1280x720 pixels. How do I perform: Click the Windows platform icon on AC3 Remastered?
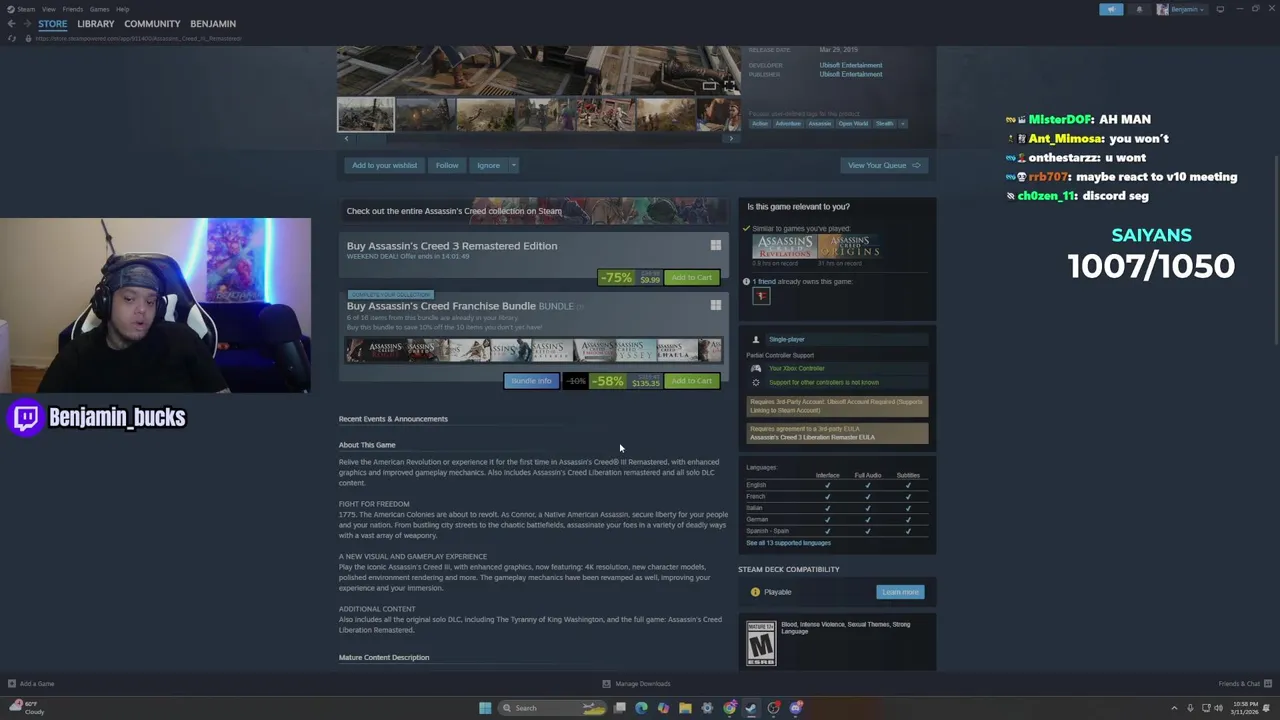[x=715, y=245]
